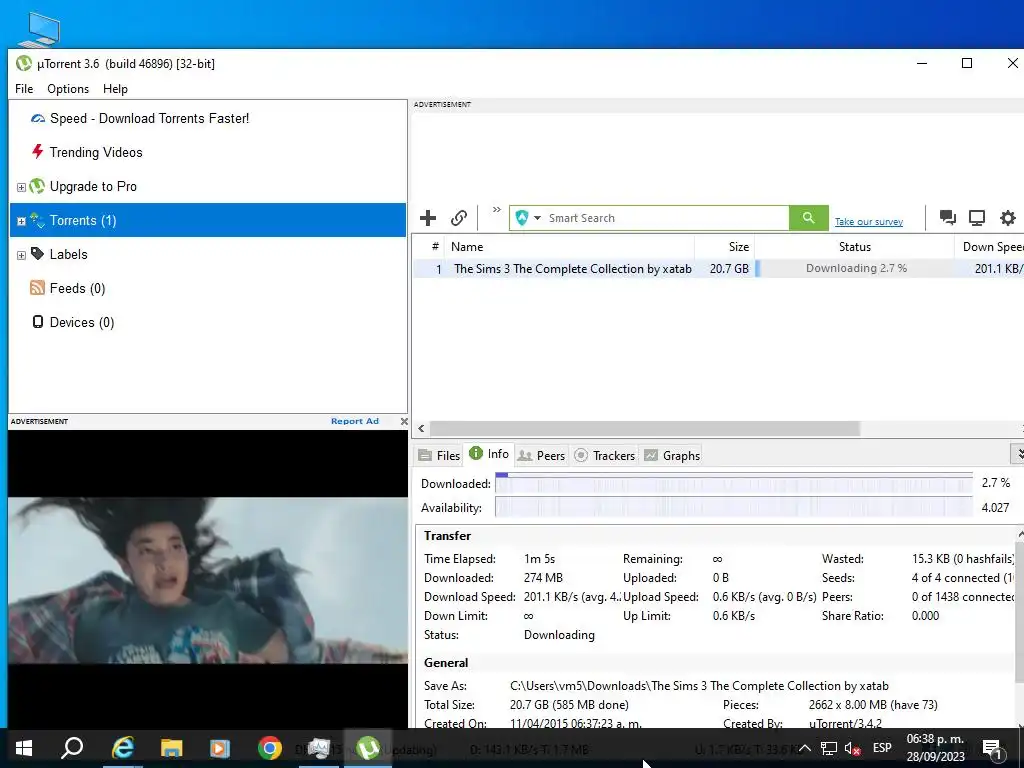Click the 20.7 GB size cell
The width and height of the screenshot is (1024, 768).
(x=729, y=268)
